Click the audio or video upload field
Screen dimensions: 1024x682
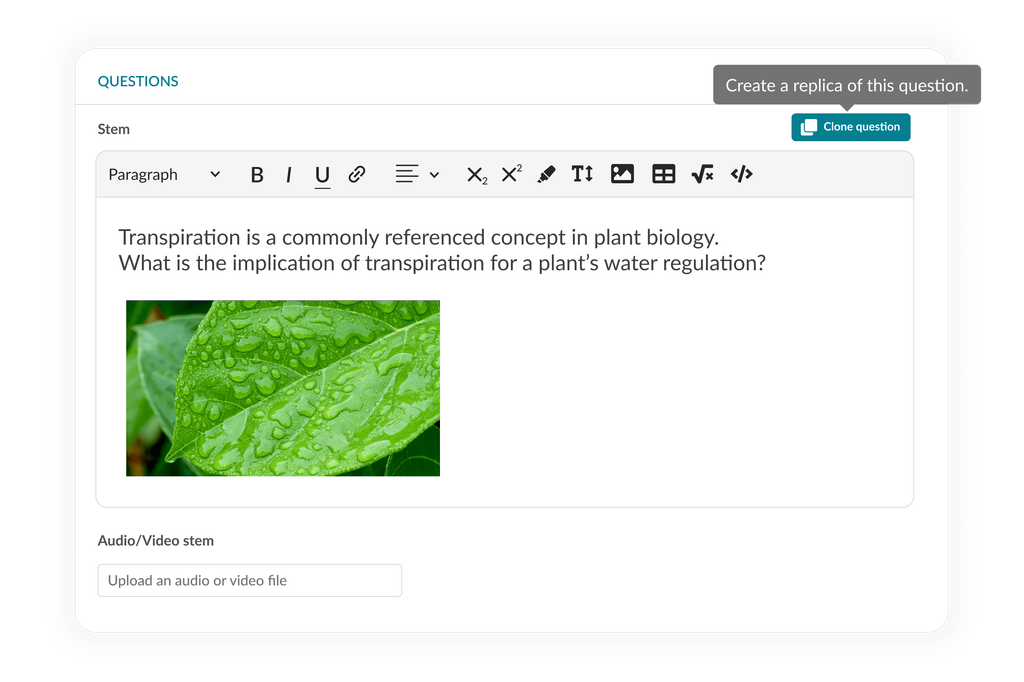coord(249,580)
